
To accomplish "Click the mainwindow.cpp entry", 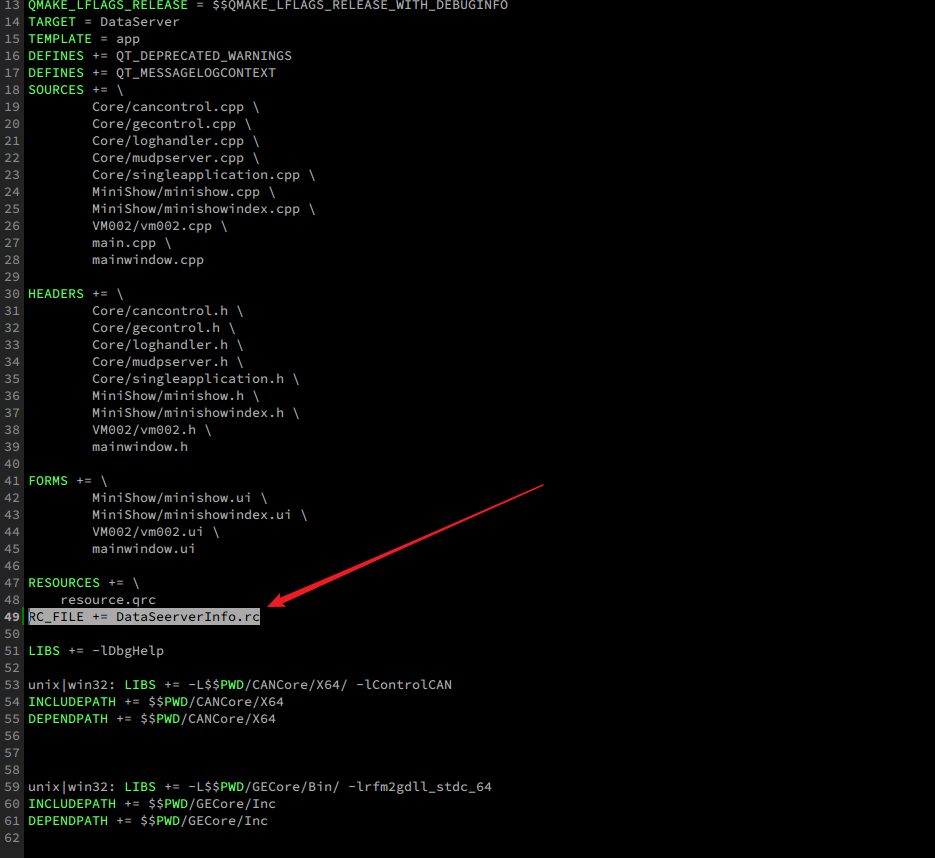I will click(x=148, y=260).
